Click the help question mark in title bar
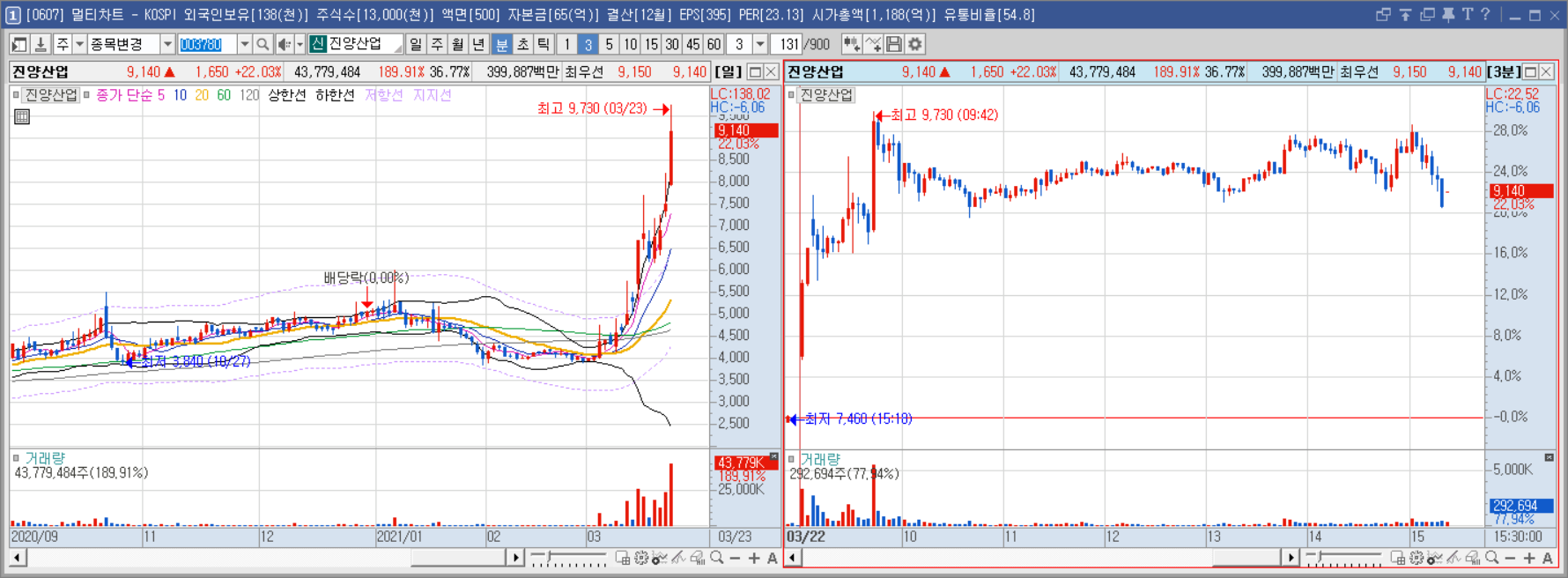The image size is (1568, 578). tap(1486, 15)
